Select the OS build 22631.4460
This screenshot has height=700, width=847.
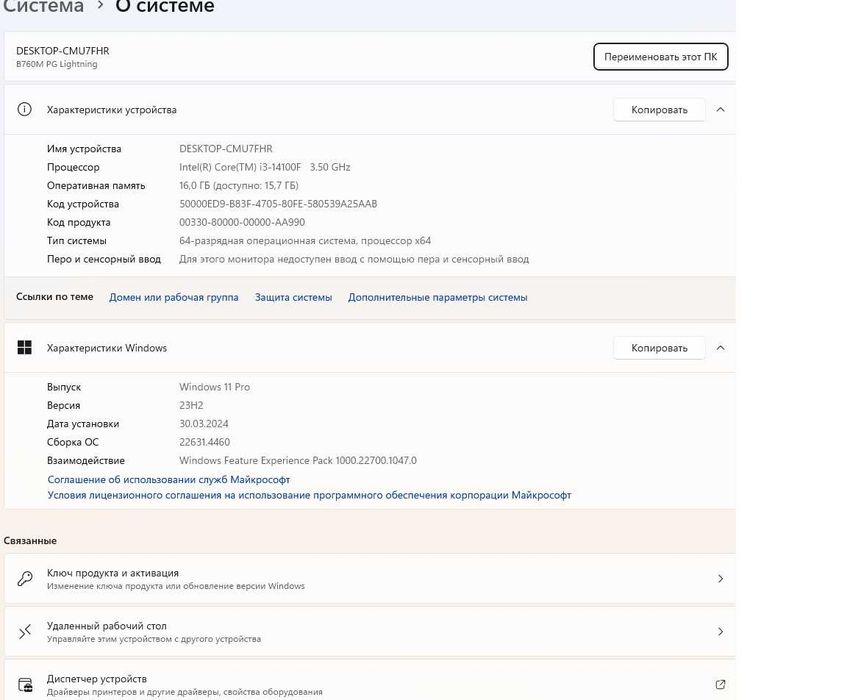point(204,442)
